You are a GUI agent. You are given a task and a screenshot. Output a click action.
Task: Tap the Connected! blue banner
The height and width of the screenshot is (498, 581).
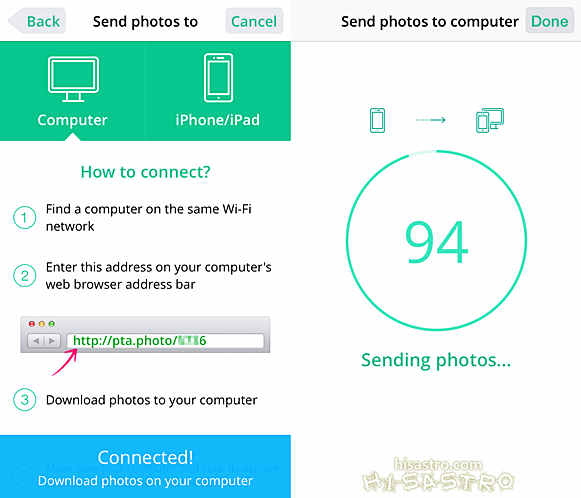[x=145, y=467]
